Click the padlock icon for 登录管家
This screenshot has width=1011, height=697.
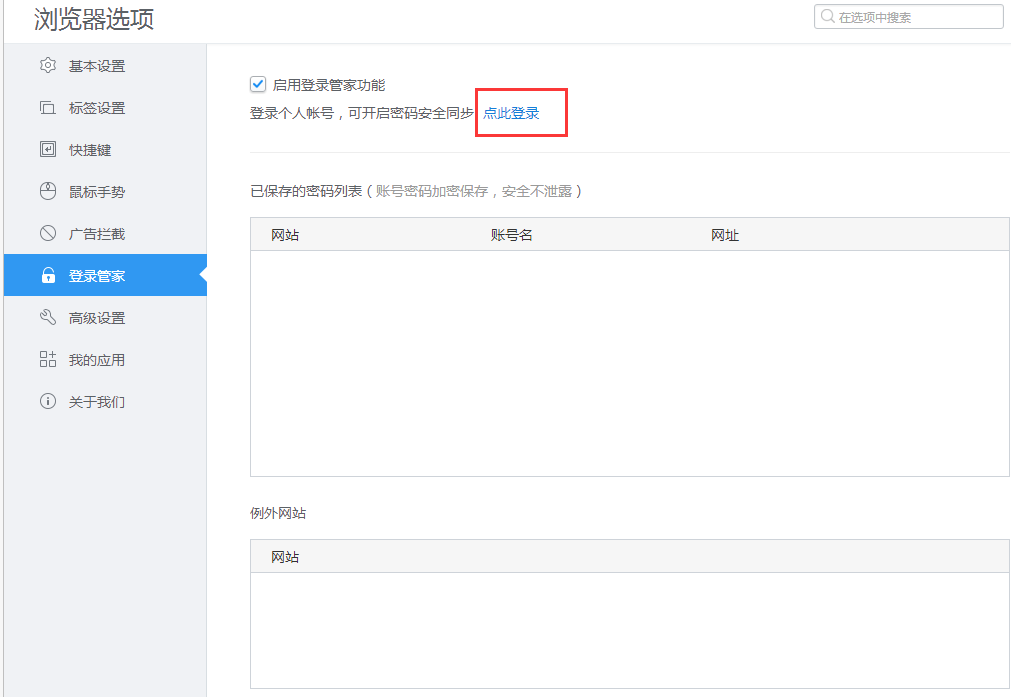tap(47, 275)
